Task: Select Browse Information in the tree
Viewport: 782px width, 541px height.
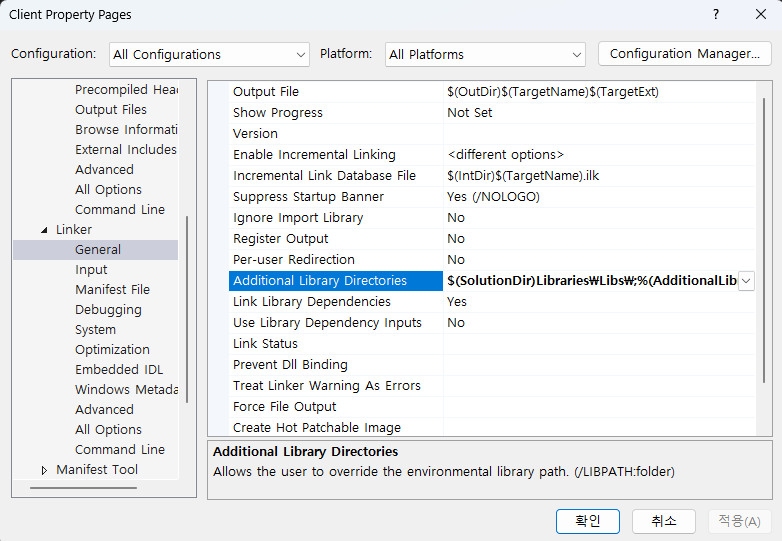Action: point(126,130)
